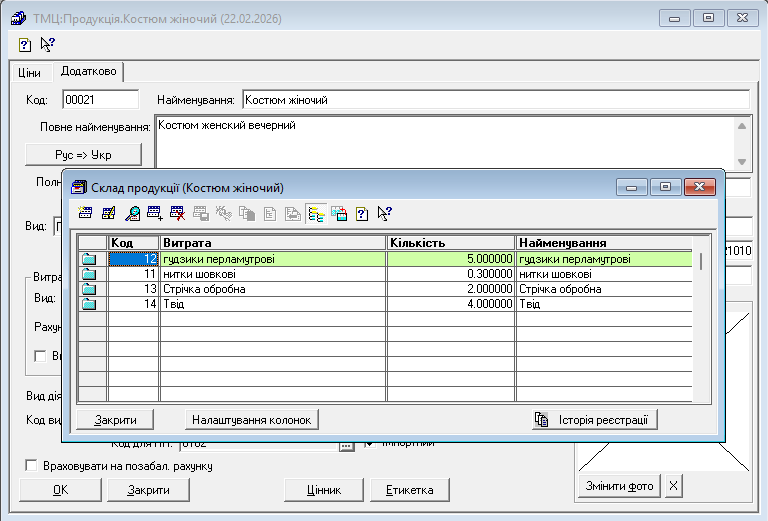Click the Найменування input field
Image resolution: width=768 pixels, height=521 pixels.
point(494,100)
